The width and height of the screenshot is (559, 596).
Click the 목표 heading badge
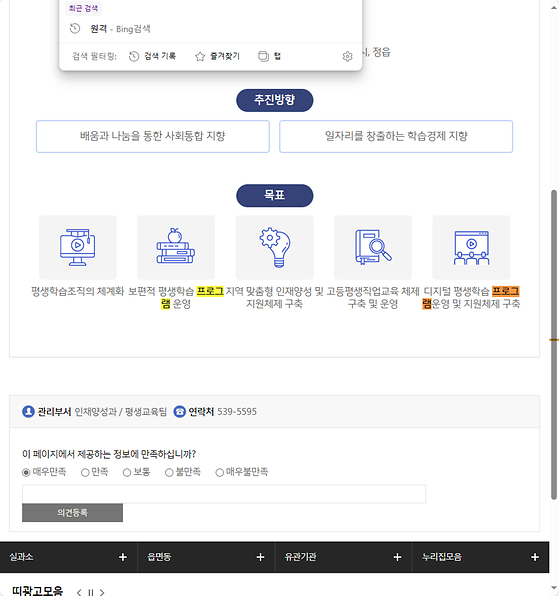[x=275, y=195]
